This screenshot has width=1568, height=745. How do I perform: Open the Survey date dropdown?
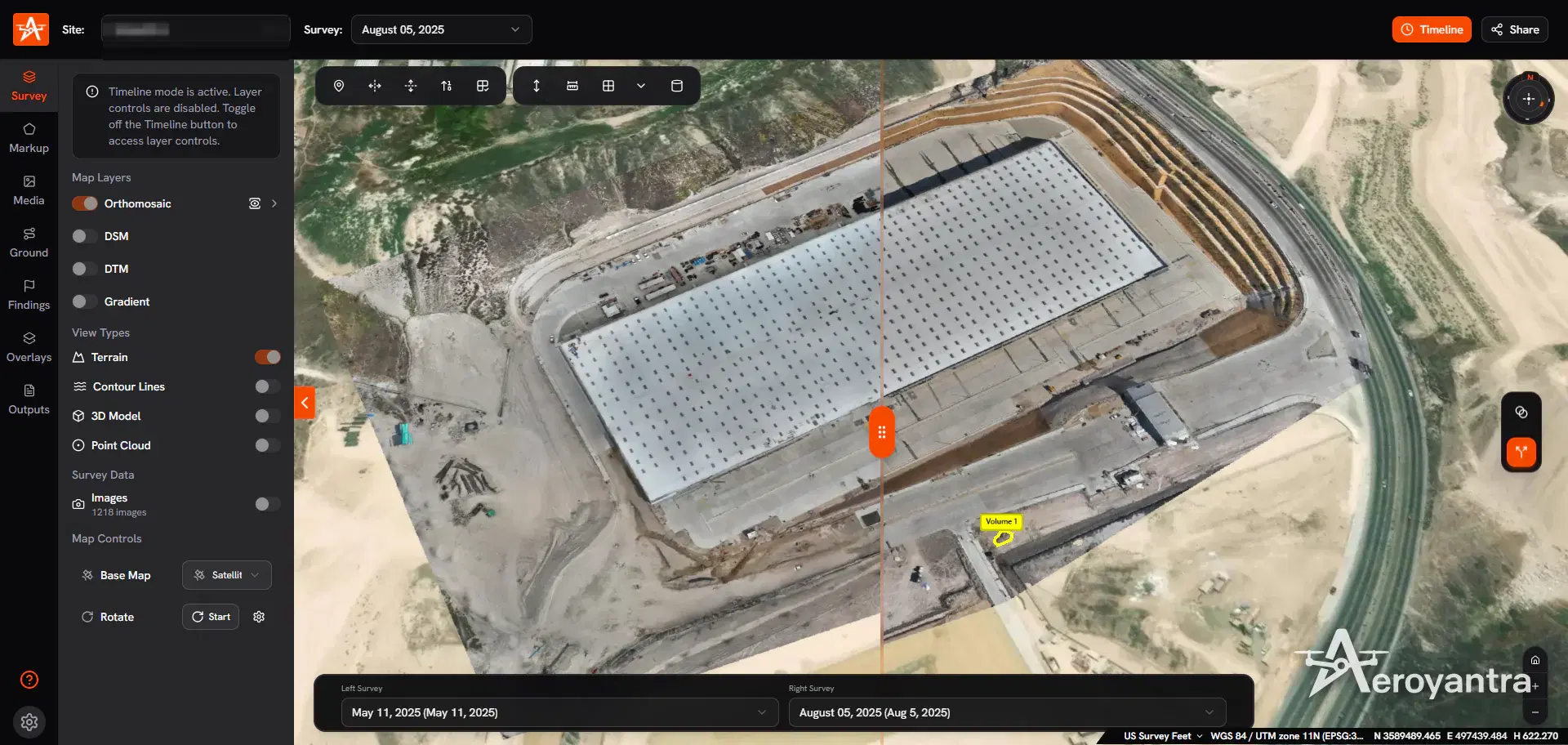(x=442, y=29)
